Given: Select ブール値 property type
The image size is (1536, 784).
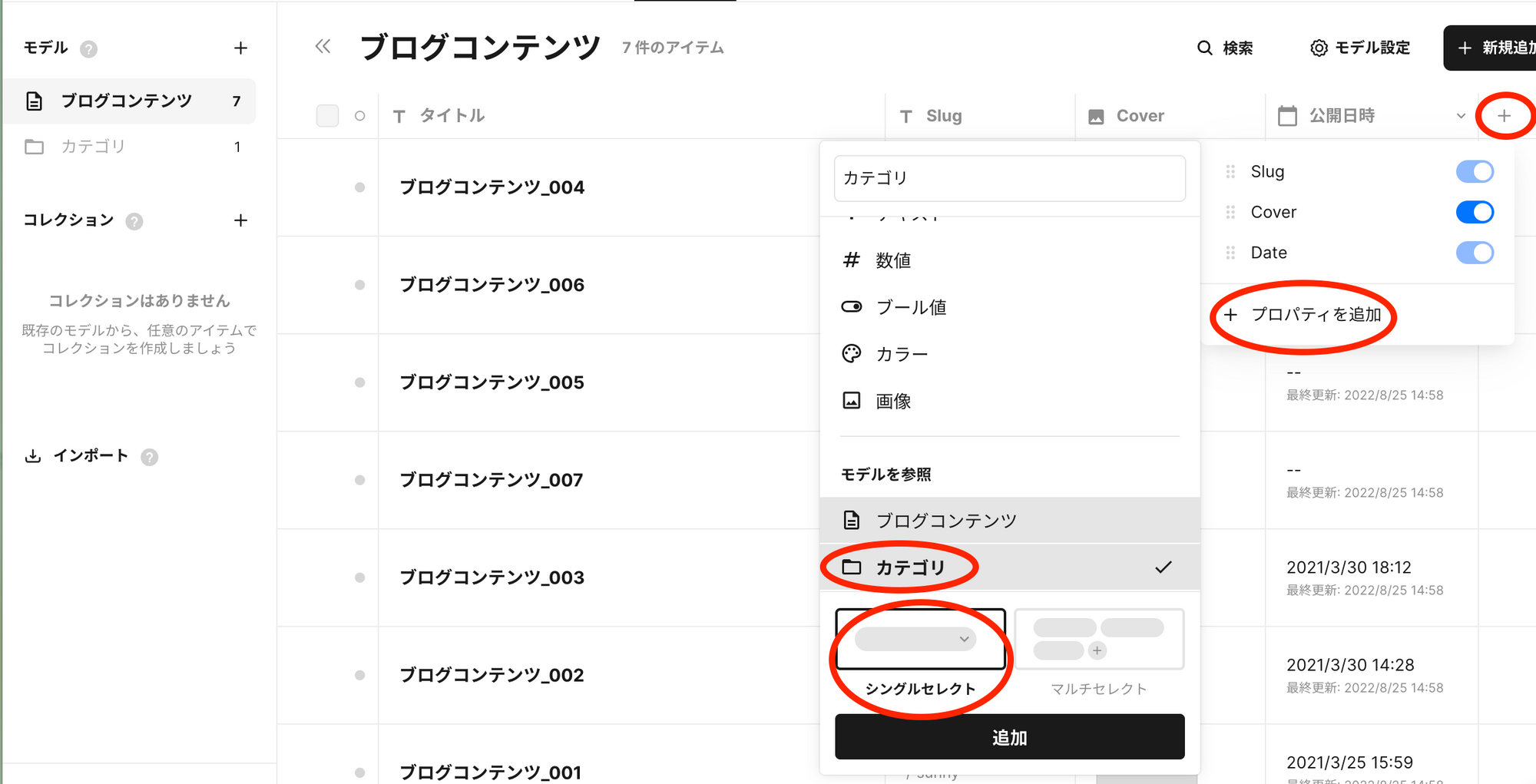Looking at the screenshot, I should (x=1010, y=307).
